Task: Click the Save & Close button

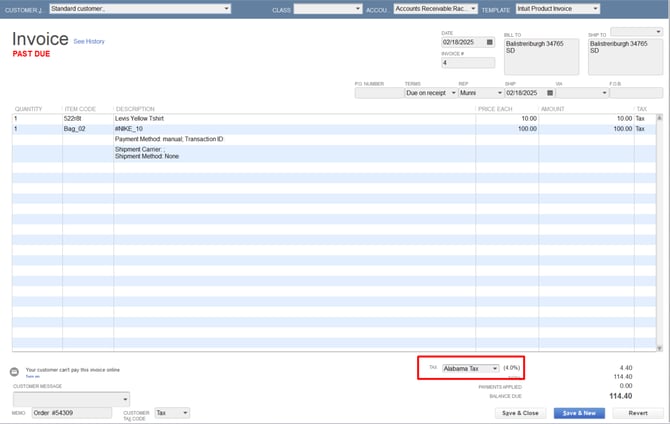Action: click(520, 412)
